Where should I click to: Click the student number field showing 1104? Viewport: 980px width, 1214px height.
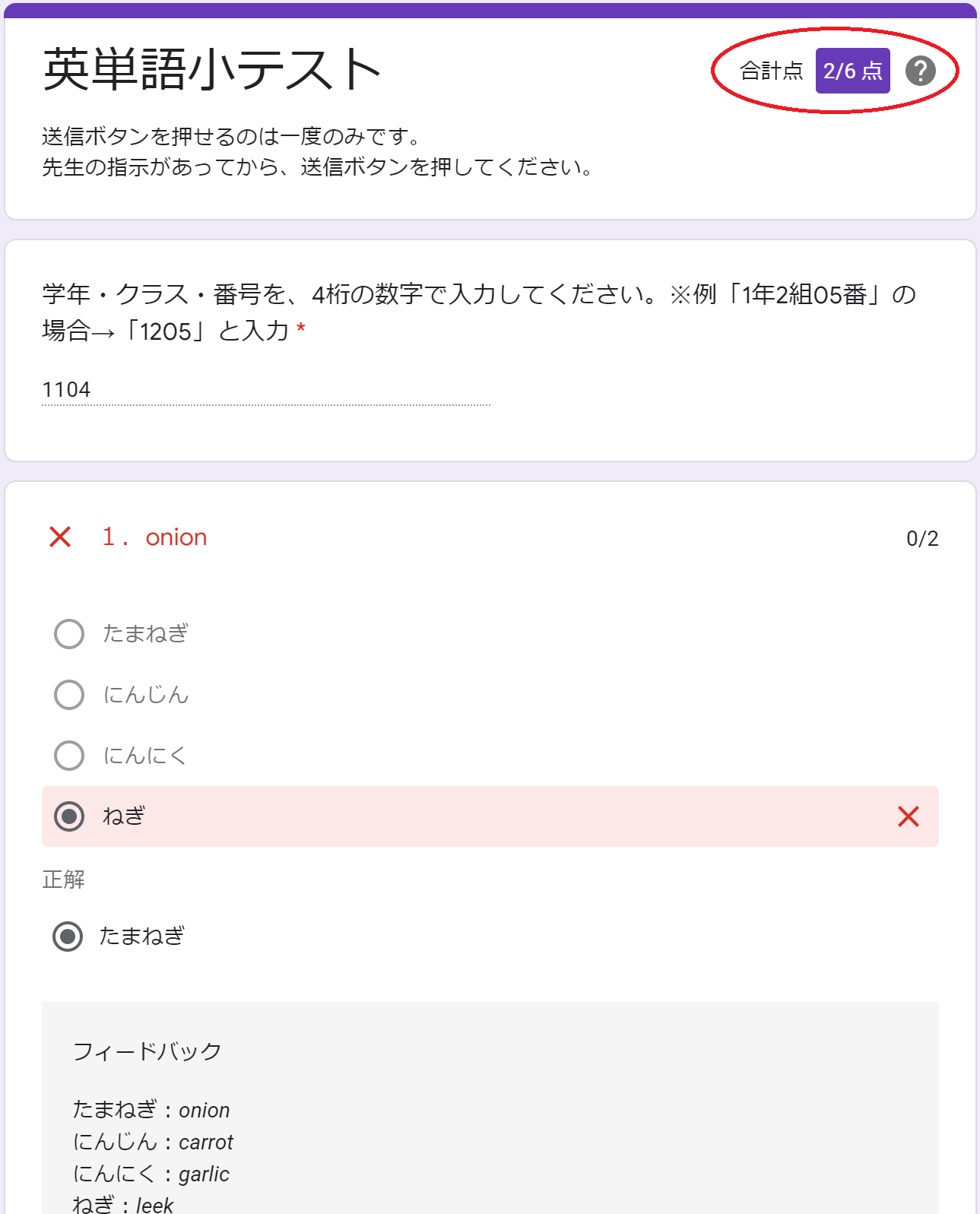[x=266, y=389]
